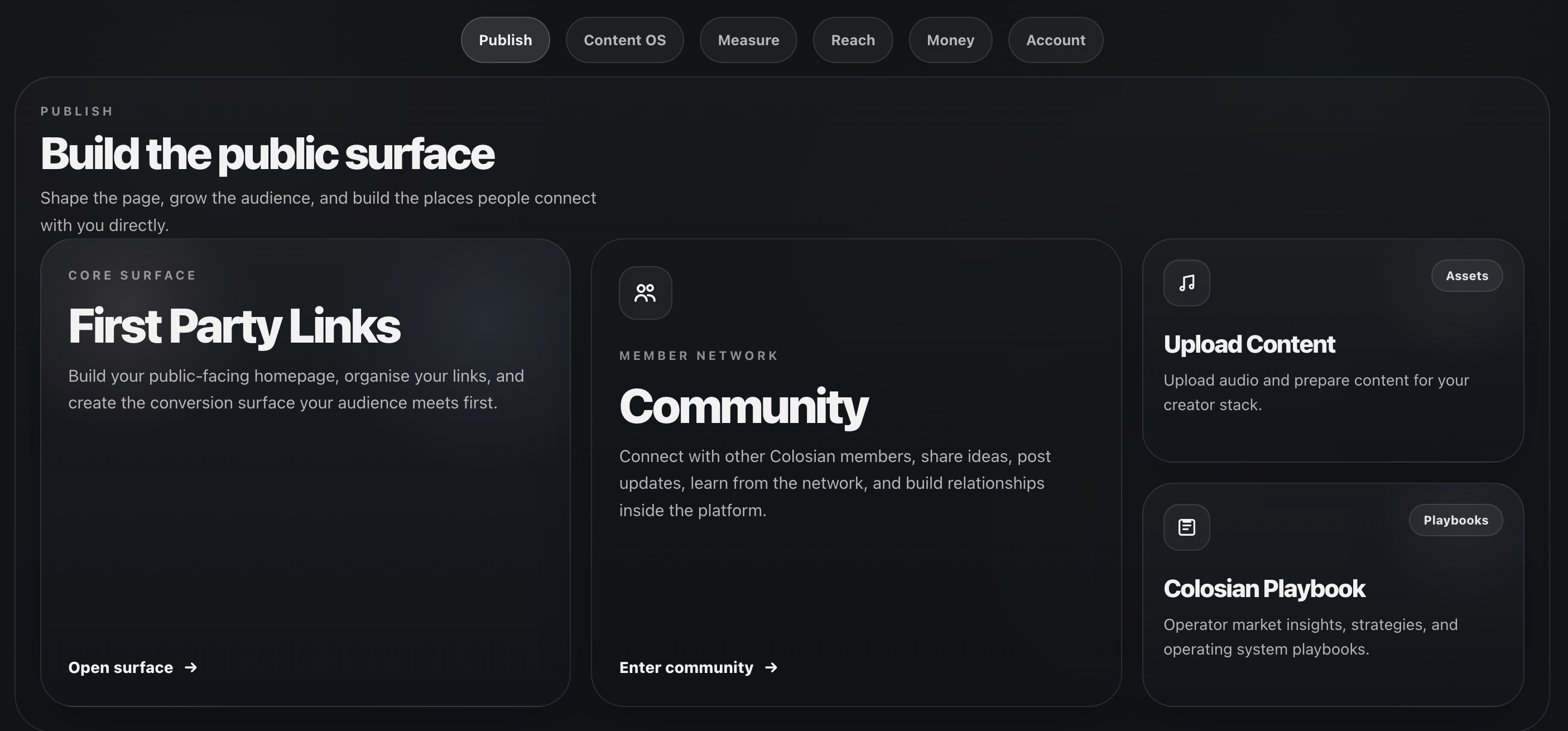Click the arrow next to Open surface
Viewport: 1568px width, 731px height.
click(190, 668)
